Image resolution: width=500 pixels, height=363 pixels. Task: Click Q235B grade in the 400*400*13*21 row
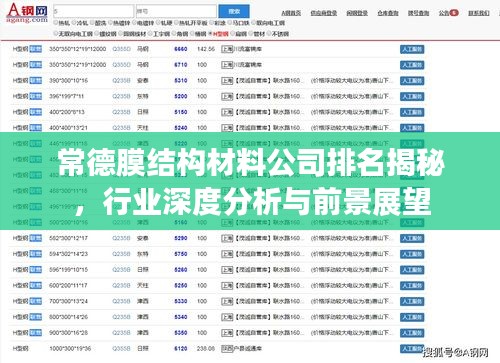point(121,128)
